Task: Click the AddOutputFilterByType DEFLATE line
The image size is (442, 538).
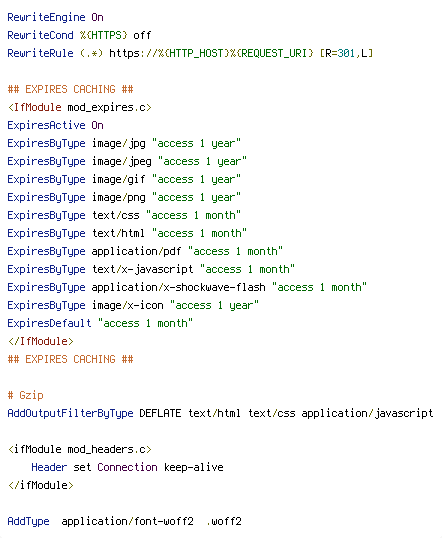Action: (x=220, y=413)
